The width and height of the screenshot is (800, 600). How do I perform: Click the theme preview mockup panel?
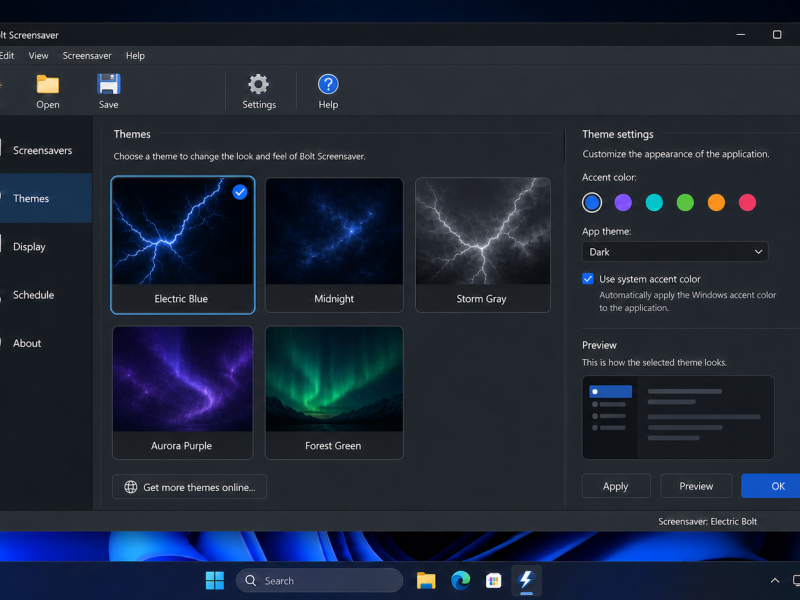pyautogui.click(x=678, y=417)
